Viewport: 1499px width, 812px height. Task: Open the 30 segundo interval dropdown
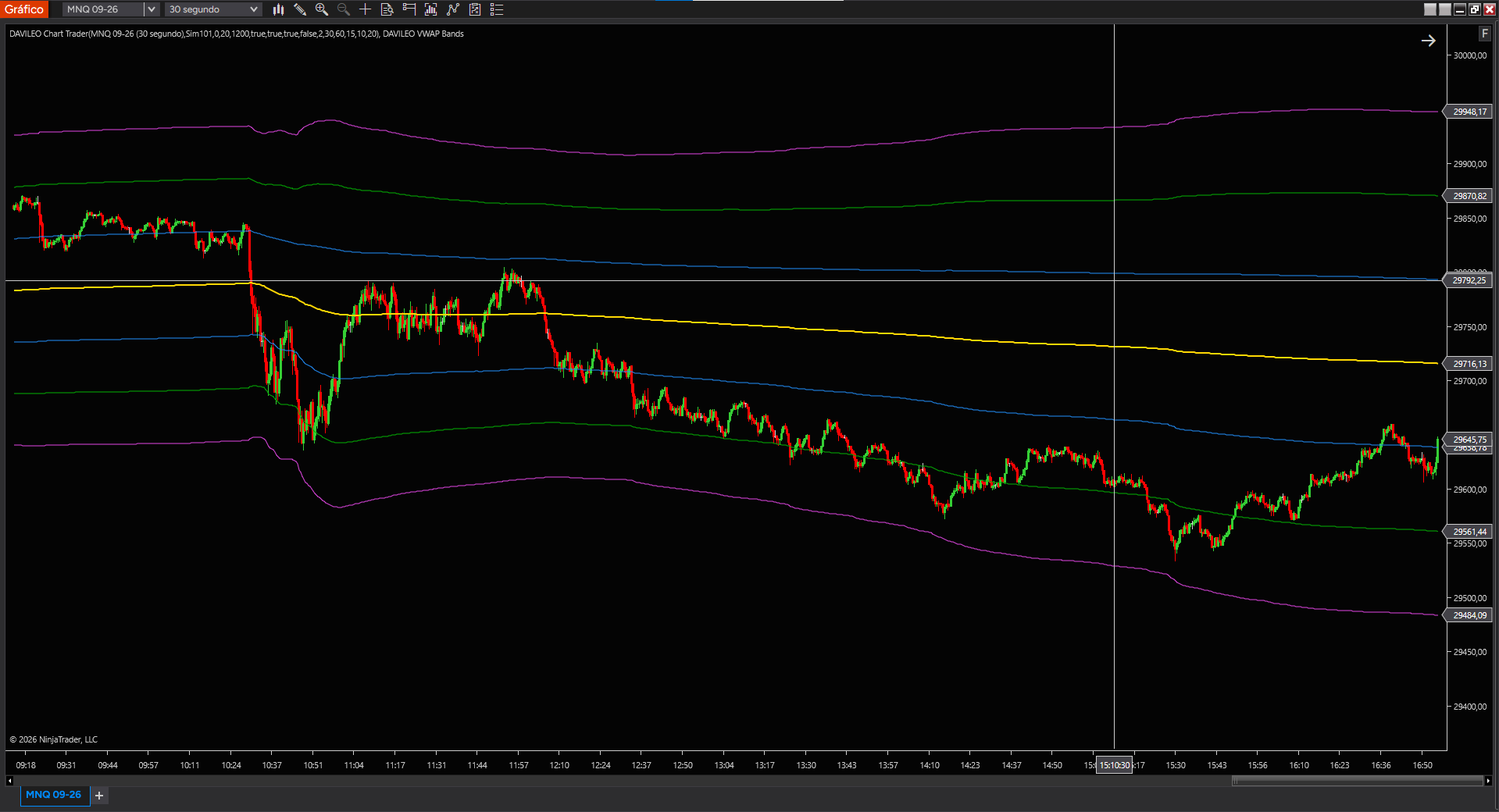click(213, 9)
